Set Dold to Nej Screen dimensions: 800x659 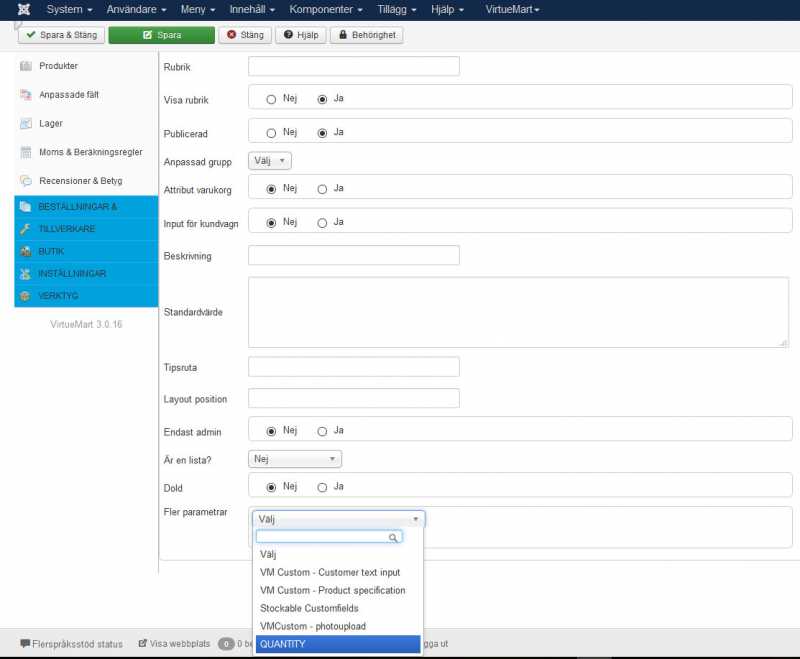tap(271, 487)
